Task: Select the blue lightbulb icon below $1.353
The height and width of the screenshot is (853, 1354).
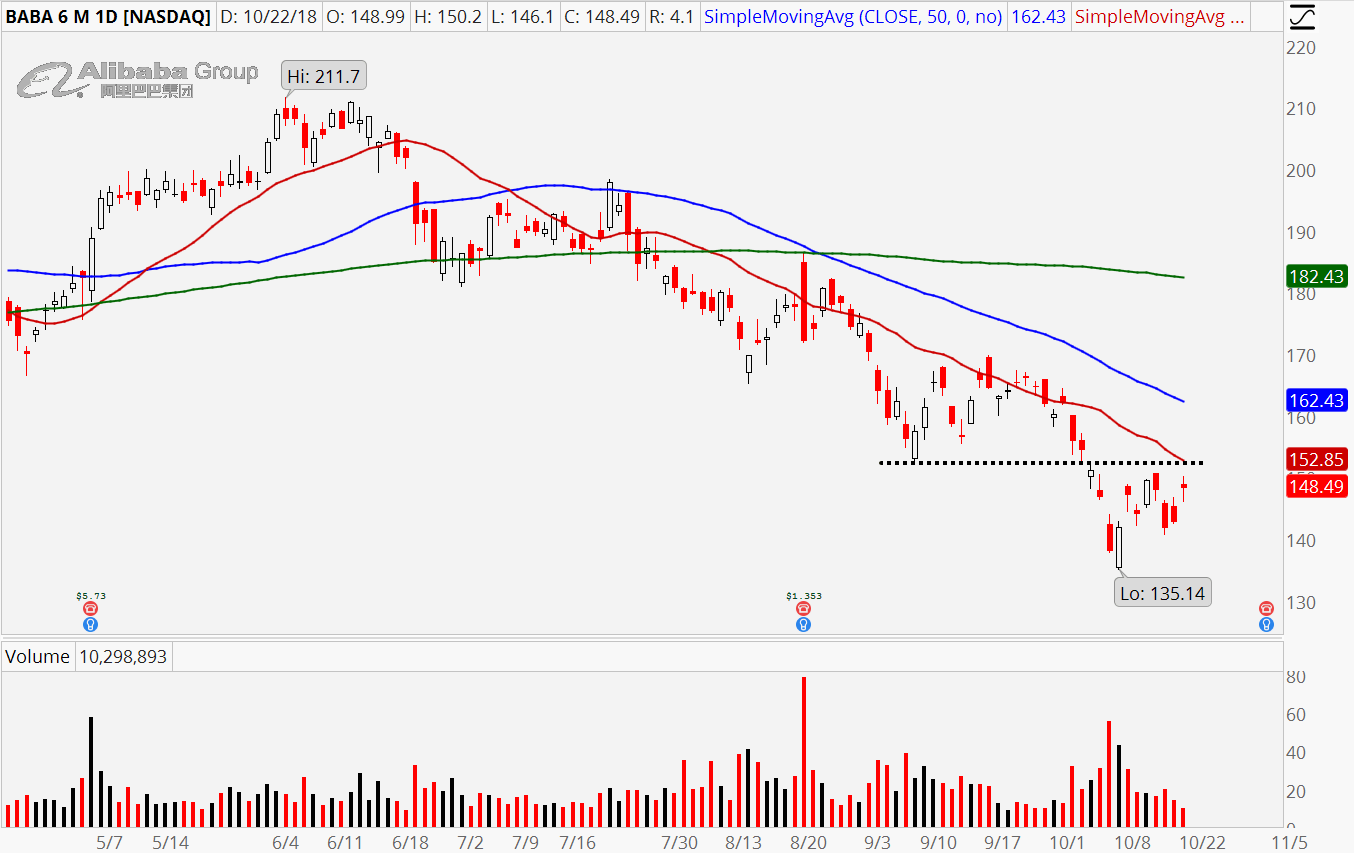Action: tap(802, 624)
